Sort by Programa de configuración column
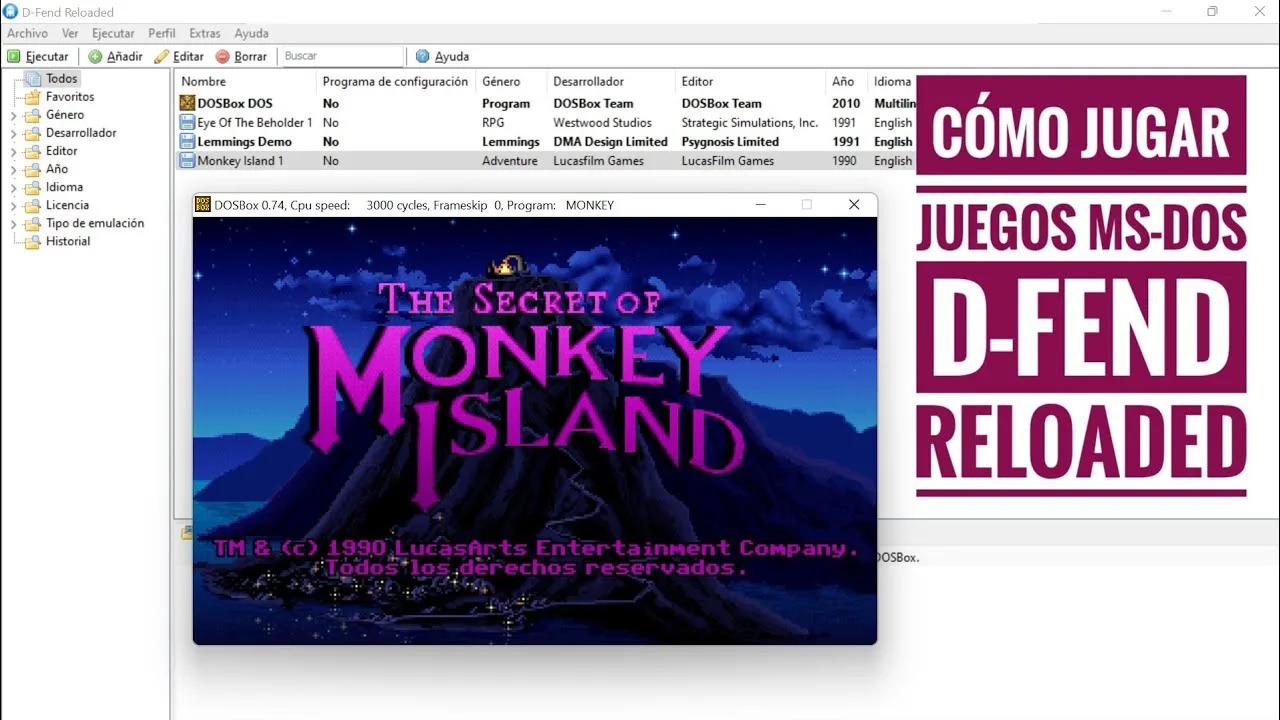This screenshot has height=720, width=1280. [x=396, y=81]
